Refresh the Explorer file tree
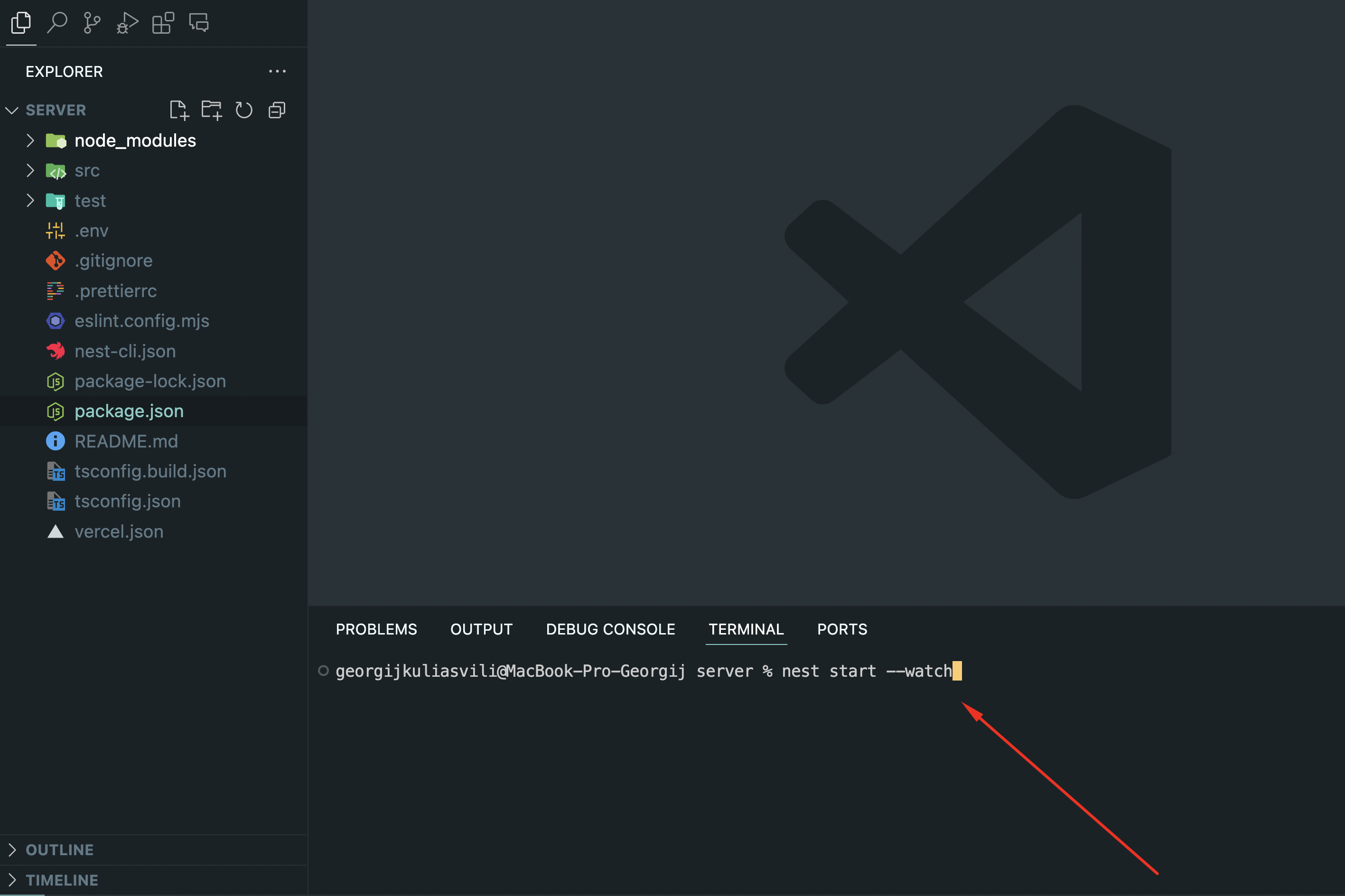Image resolution: width=1345 pixels, height=896 pixels. click(x=244, y=110)
